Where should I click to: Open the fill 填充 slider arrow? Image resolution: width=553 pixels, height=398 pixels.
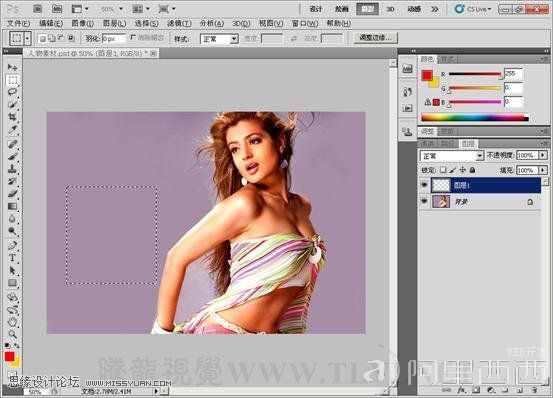point(543,170)
